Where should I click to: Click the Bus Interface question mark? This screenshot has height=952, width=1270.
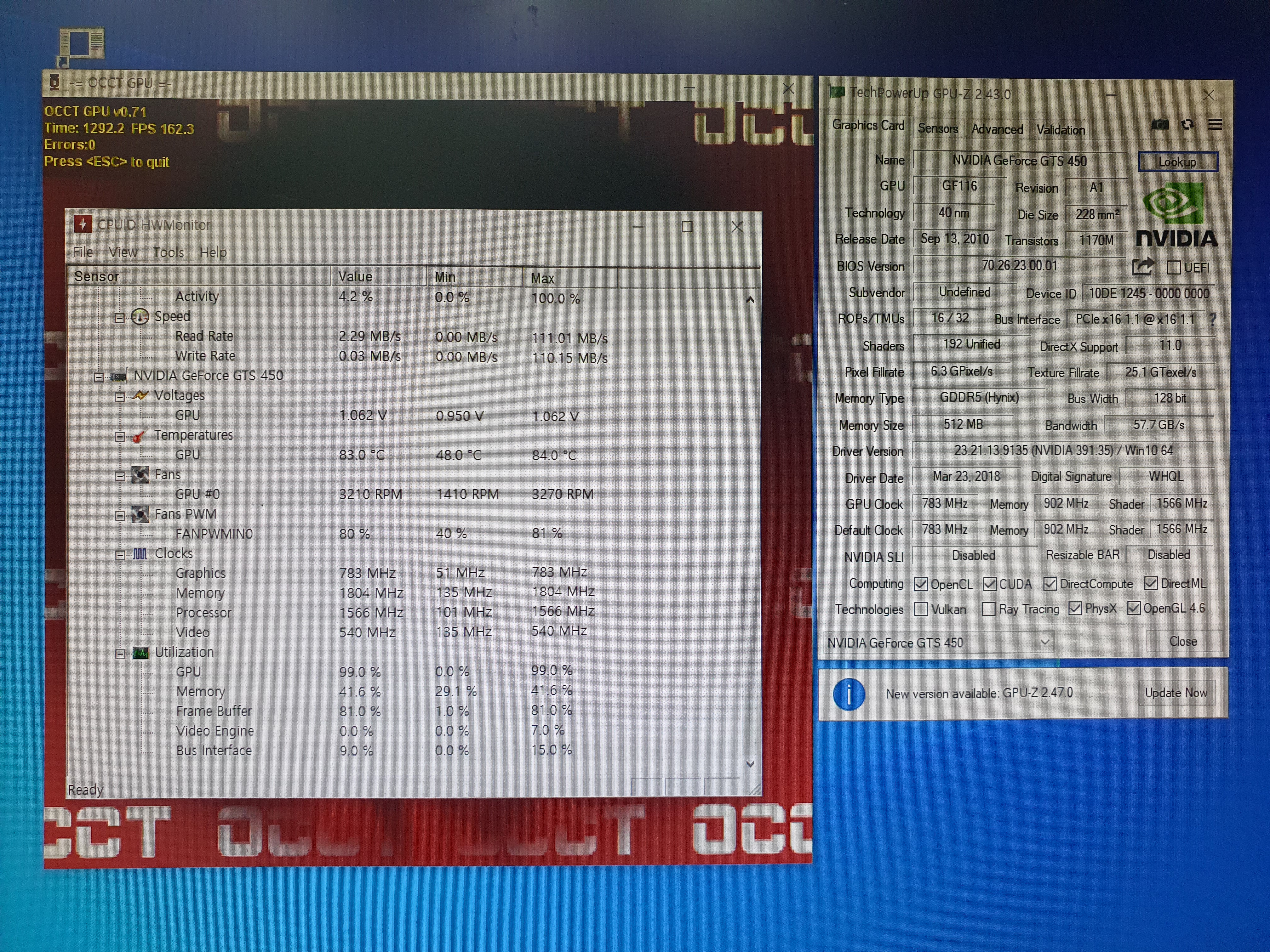(1213, 320)
